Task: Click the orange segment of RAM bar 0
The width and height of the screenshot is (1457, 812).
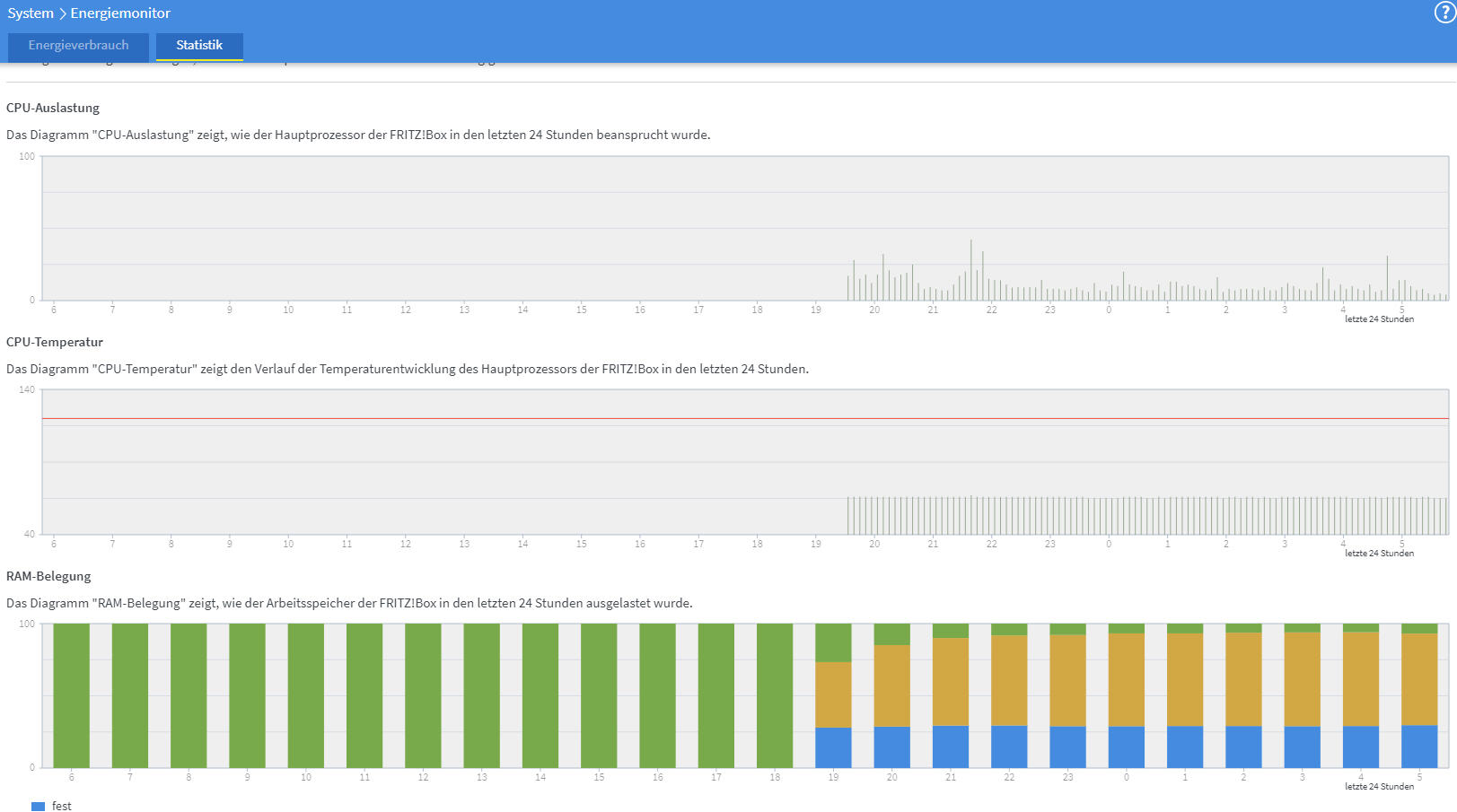Action: 1126,680
